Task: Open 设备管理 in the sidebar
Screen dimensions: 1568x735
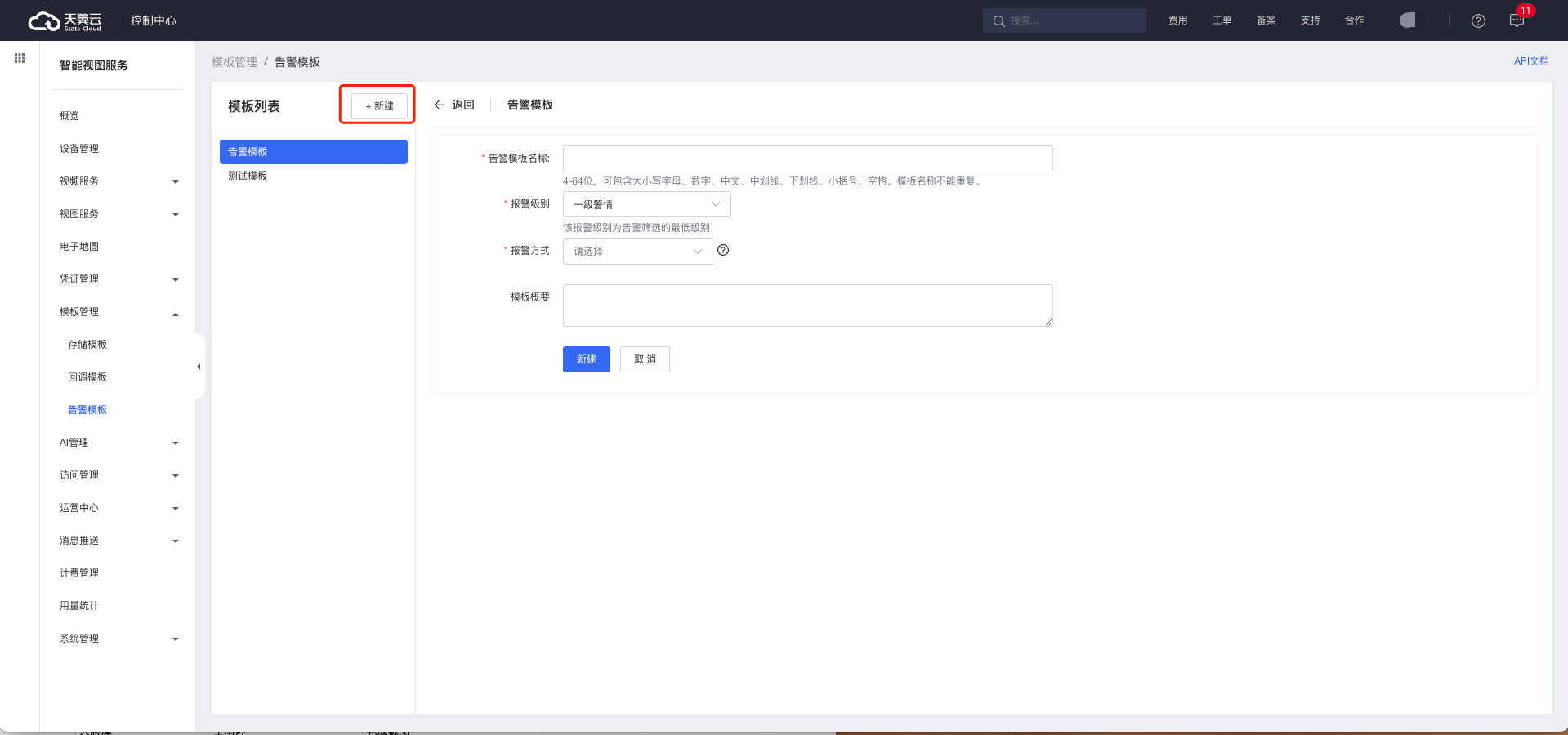Action: click(79, 149)
